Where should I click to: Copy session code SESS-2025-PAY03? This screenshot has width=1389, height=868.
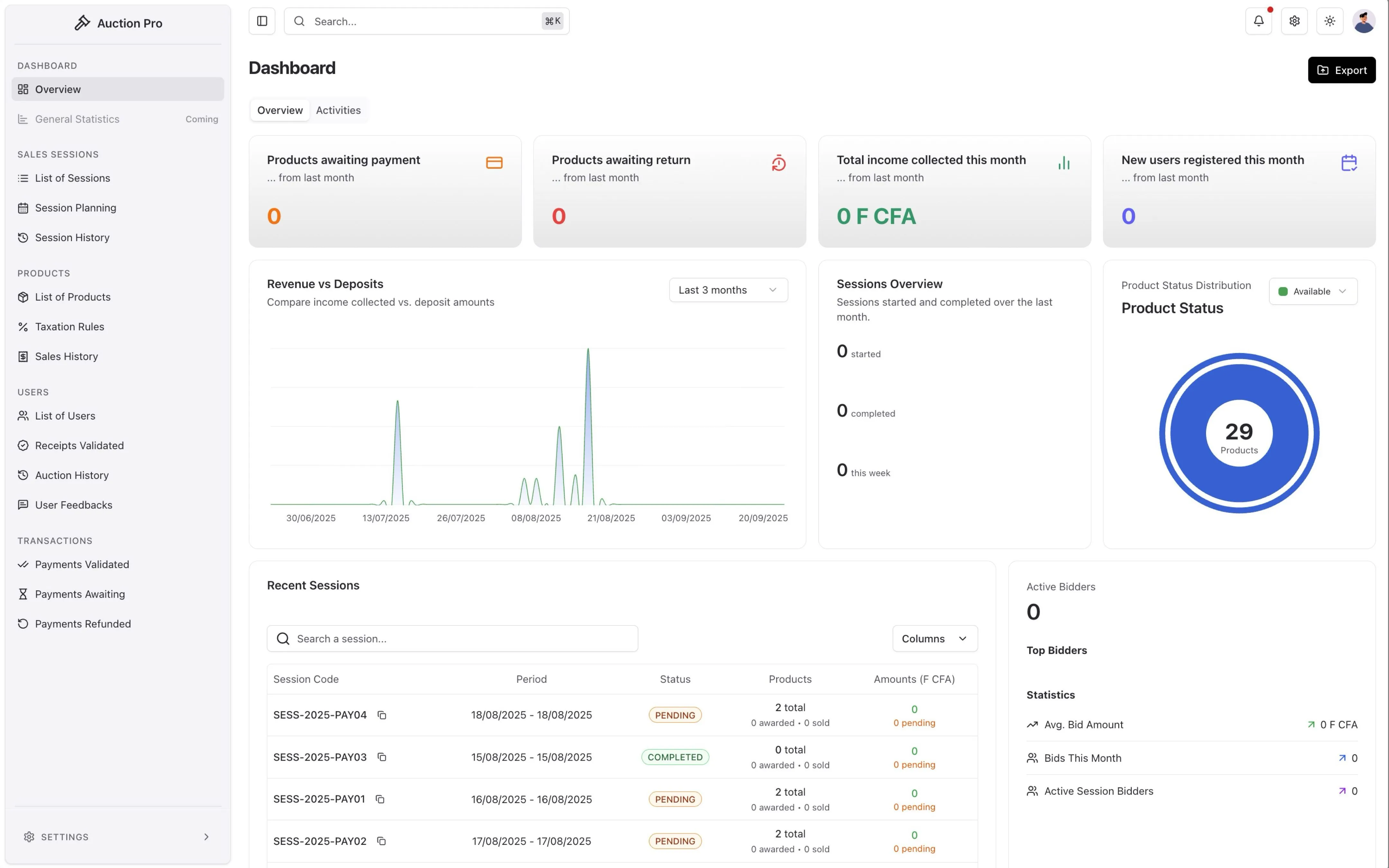click(382, 757)
